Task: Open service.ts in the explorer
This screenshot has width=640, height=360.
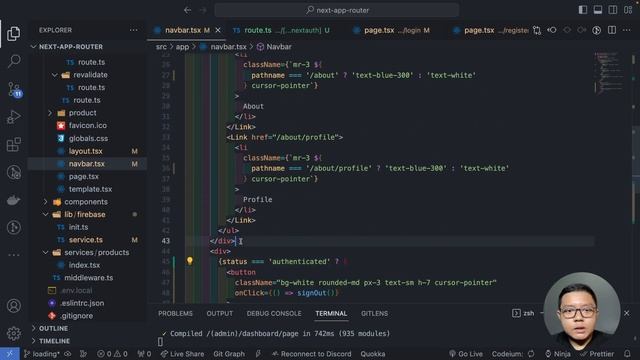Action: (x=85, y=240)
